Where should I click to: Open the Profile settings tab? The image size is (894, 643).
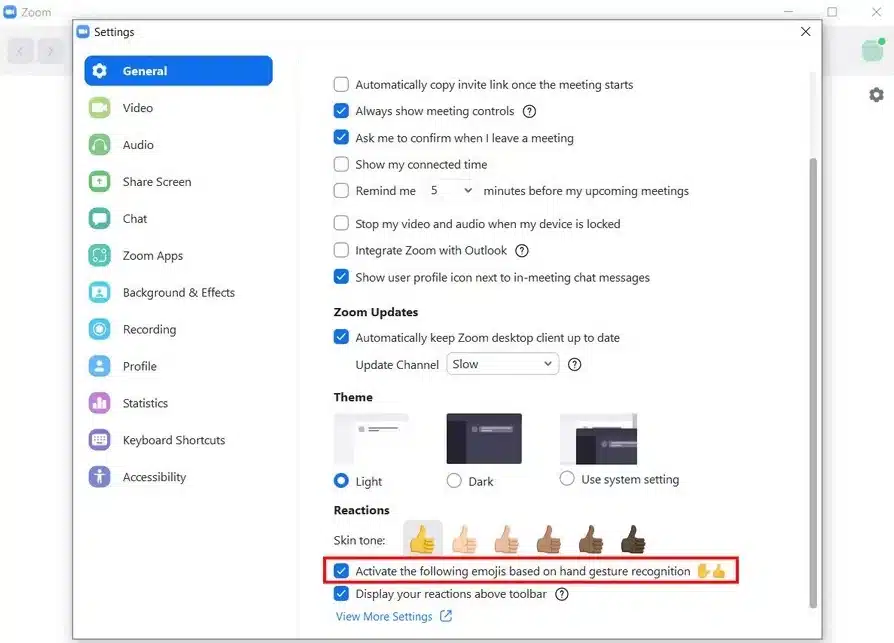point(178,366)
